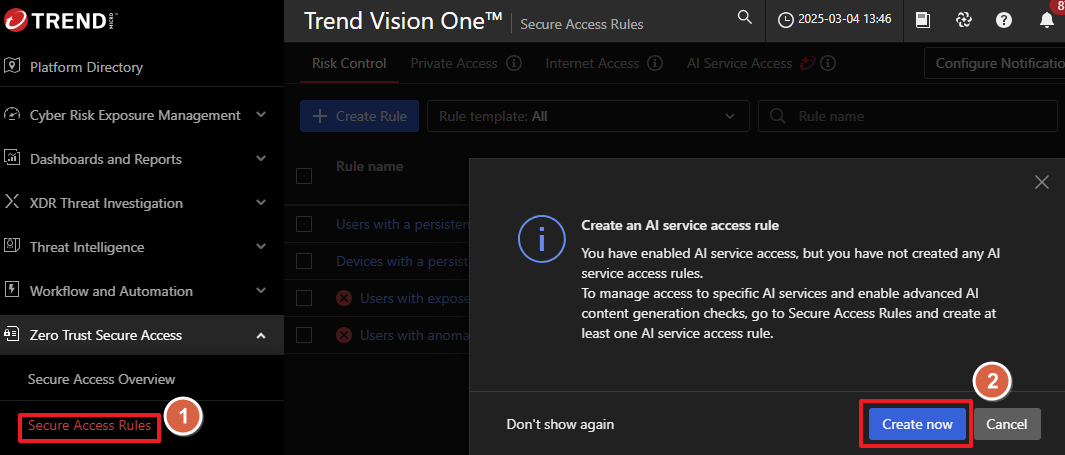Click the Workflow and Automation lightning icon
The height and width of the screenshot is (455, 1065).
click(x=13, y=291)
